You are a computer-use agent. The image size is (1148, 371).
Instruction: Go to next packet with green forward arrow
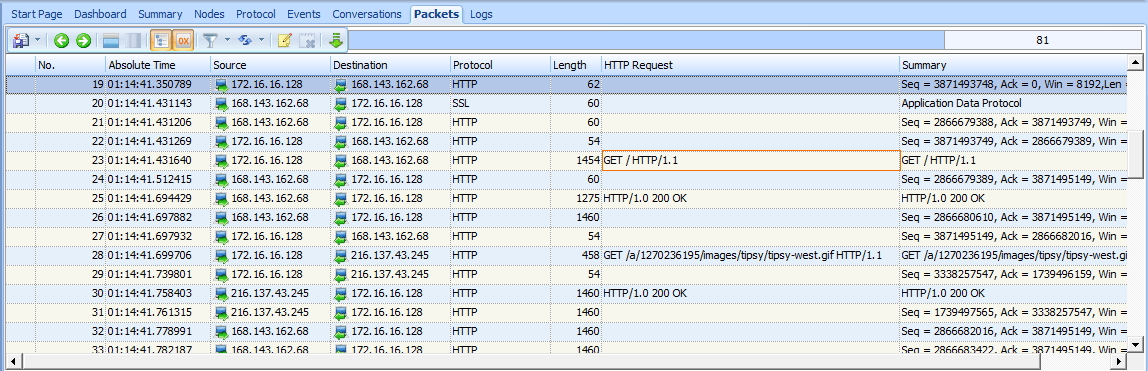(x=83, y=41)
